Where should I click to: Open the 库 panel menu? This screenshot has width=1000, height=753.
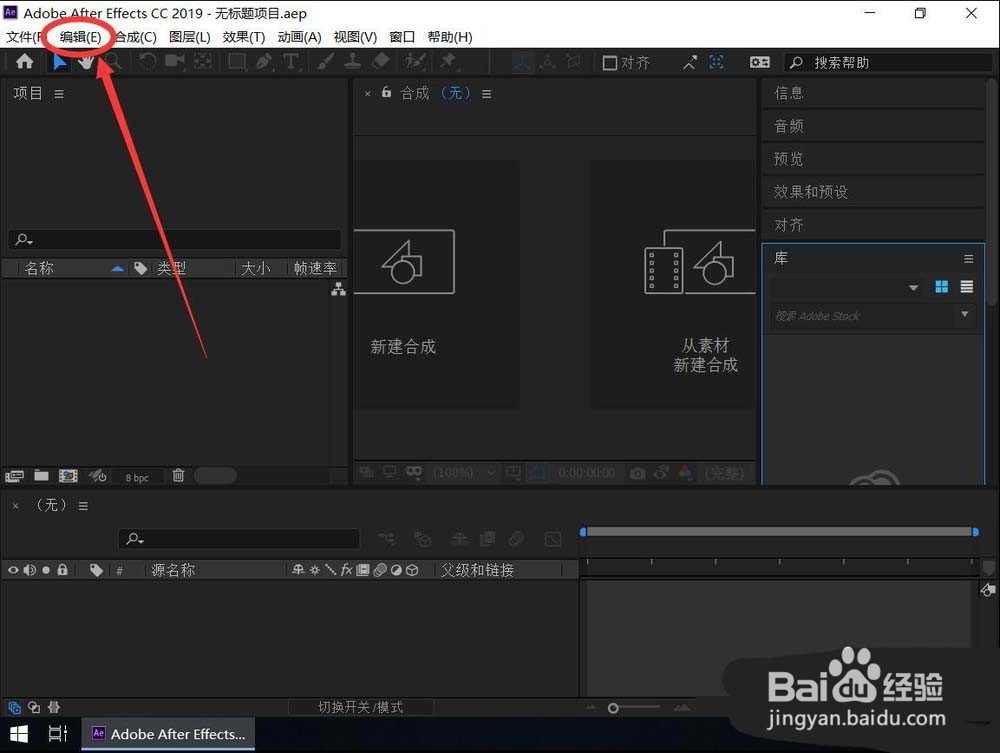pyautogui.click(x=969, y=258)
